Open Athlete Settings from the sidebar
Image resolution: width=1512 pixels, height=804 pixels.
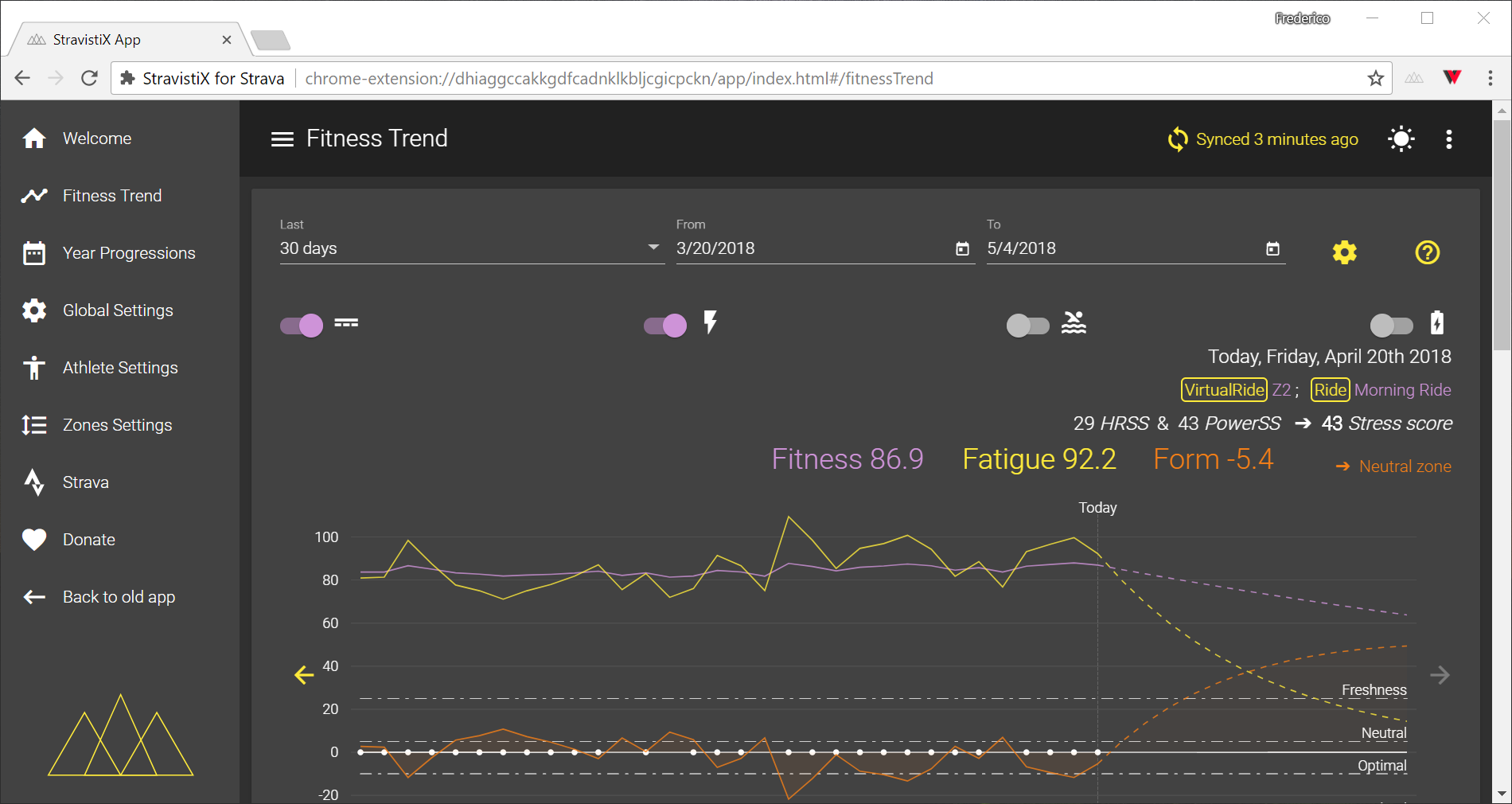point(120,368)
